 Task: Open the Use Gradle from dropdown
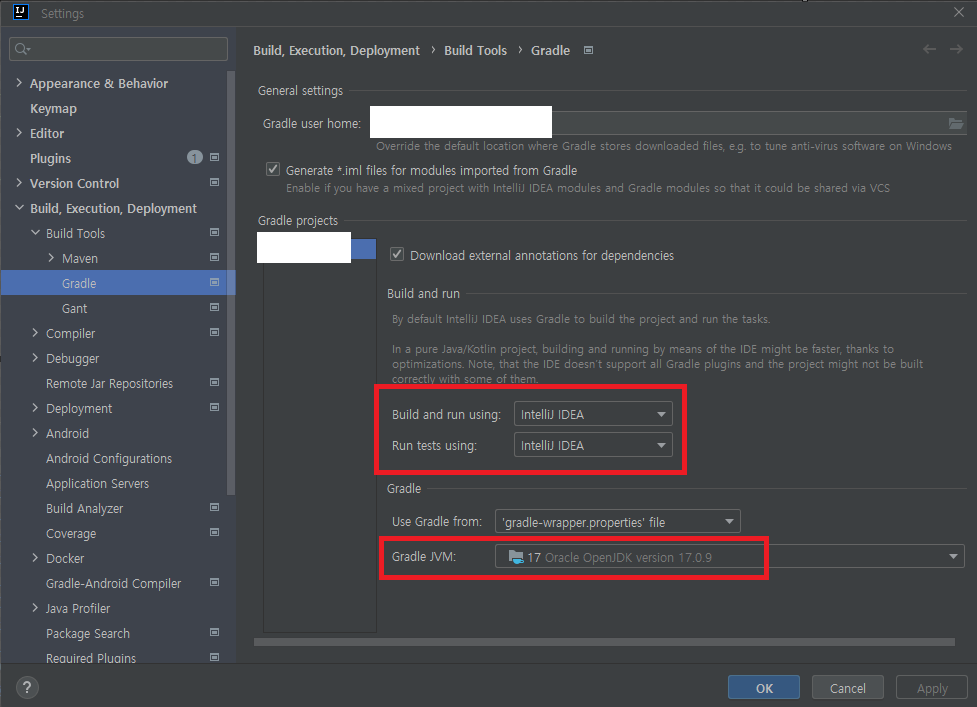[x=617, y=522]
